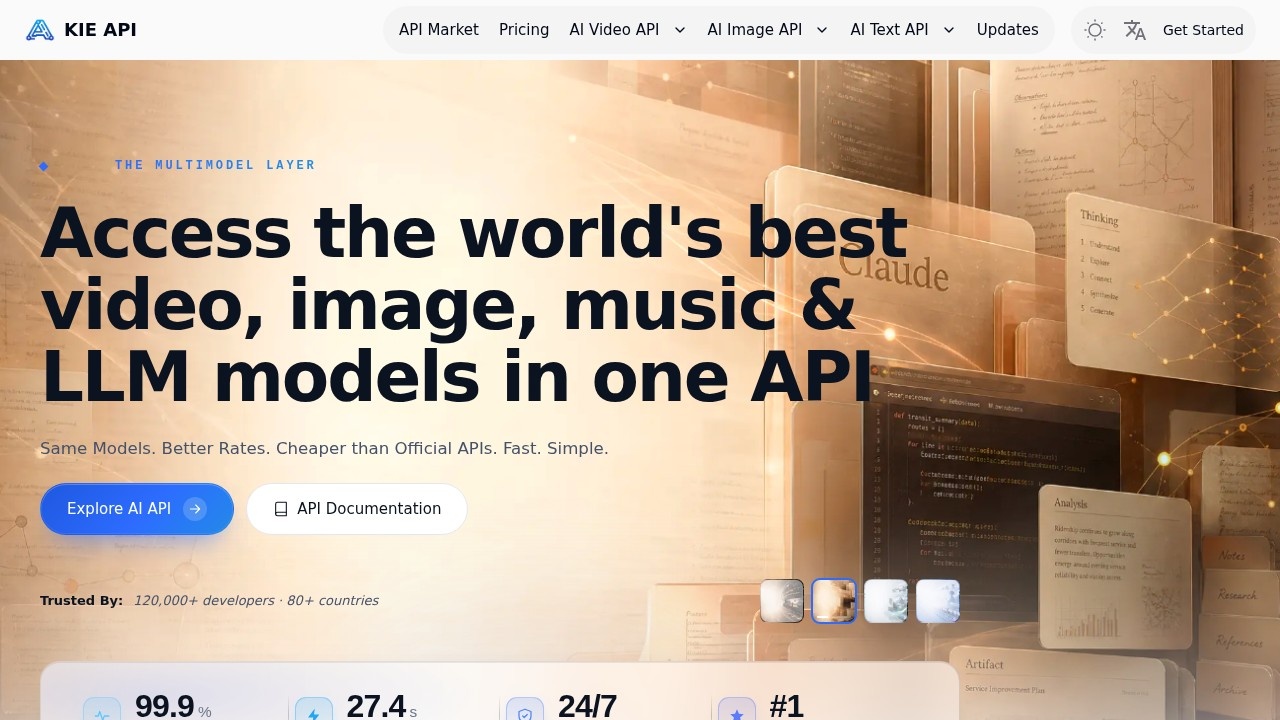
Task: Click the 24/7 statistic value
Action: [587, 706]
